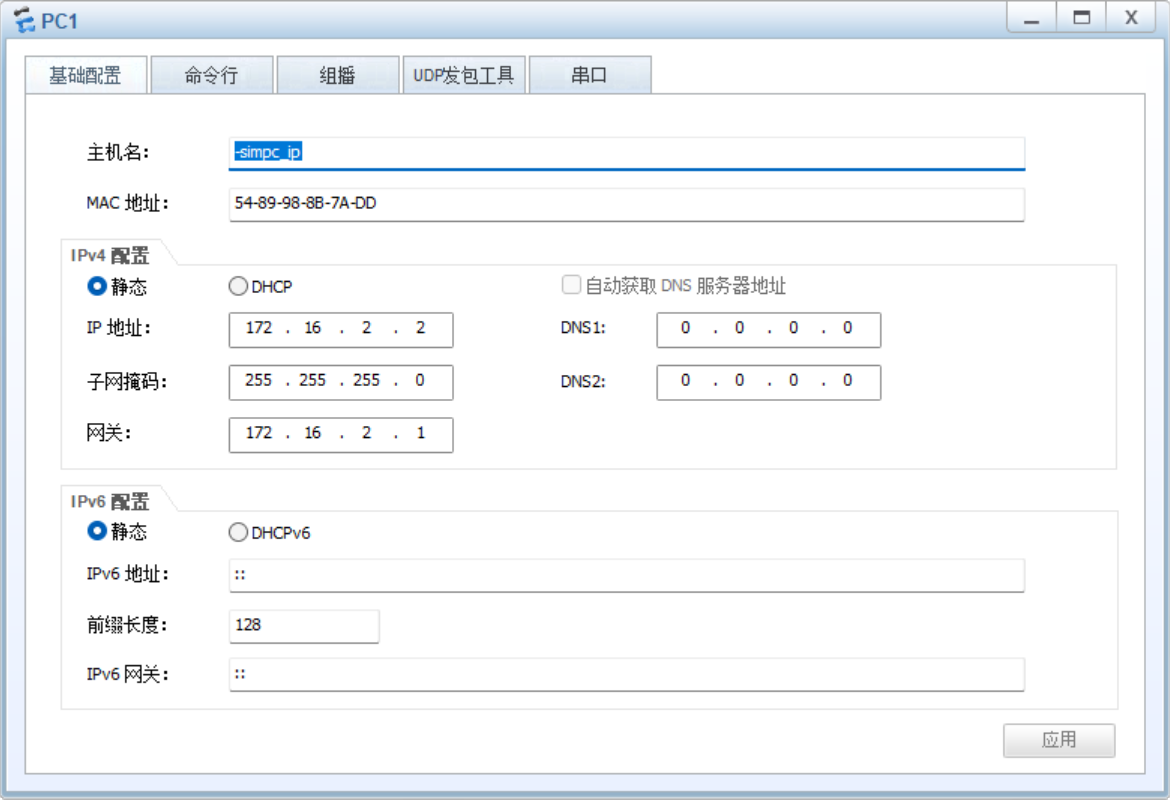Switch to the 组播 tab
The image size is (1170, 800).
[338, 75]
